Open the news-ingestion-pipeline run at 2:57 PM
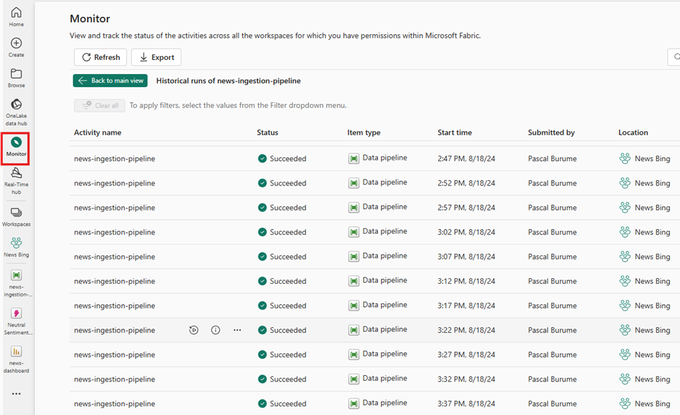This screenshot has width=680, height=415. click(x=114, y=208)
